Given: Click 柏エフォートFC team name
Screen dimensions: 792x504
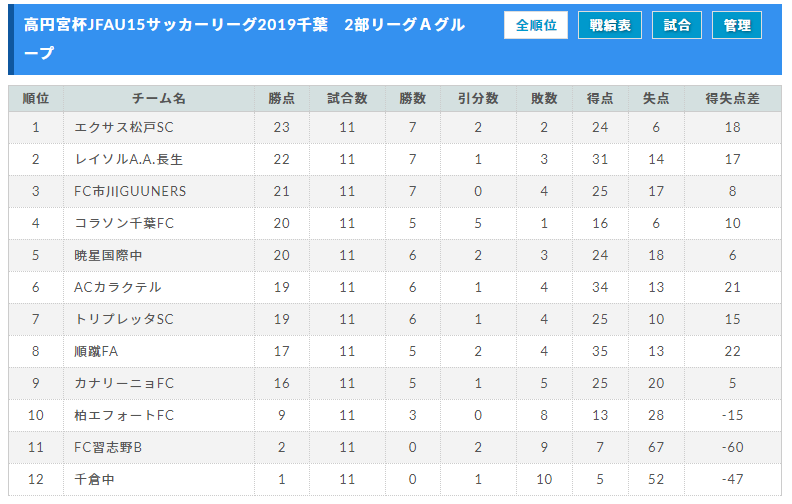Looking at the screenshot, I should point(124,415).
